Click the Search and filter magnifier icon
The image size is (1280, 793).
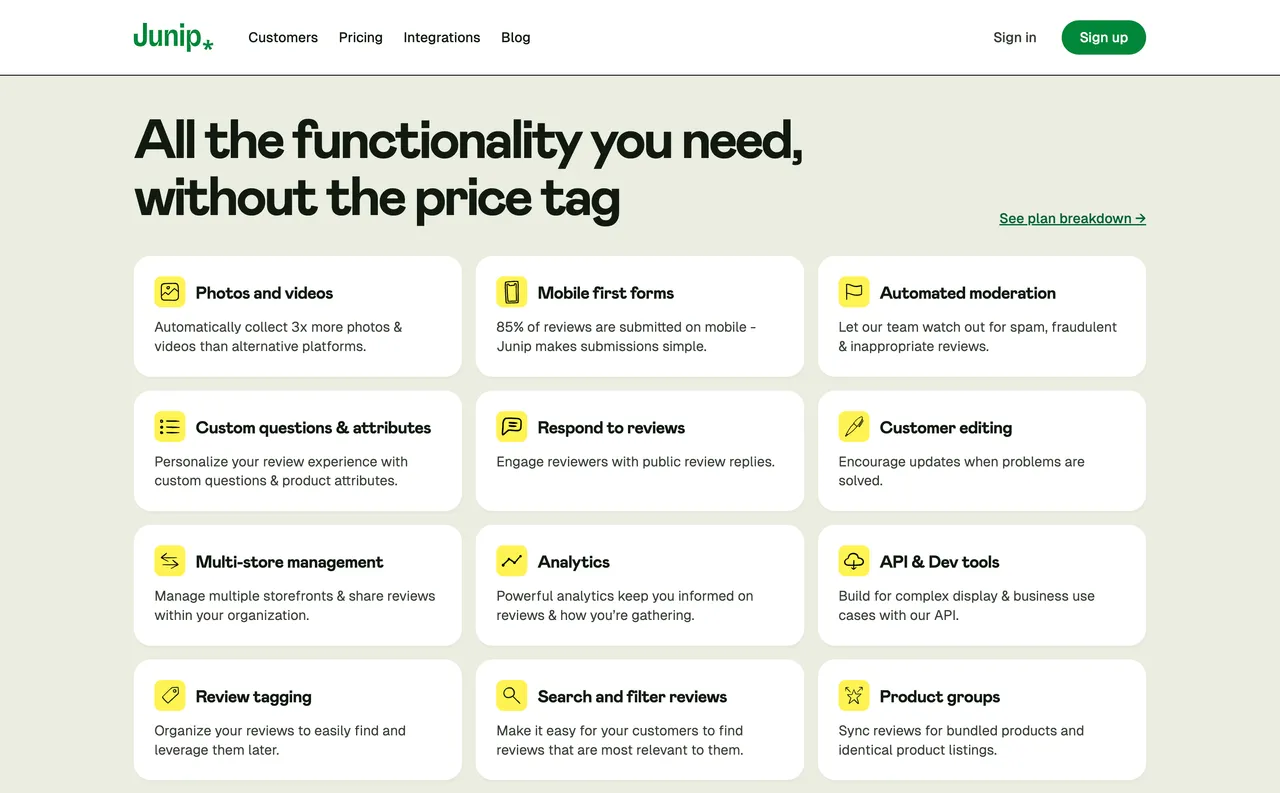coord(512,696)
